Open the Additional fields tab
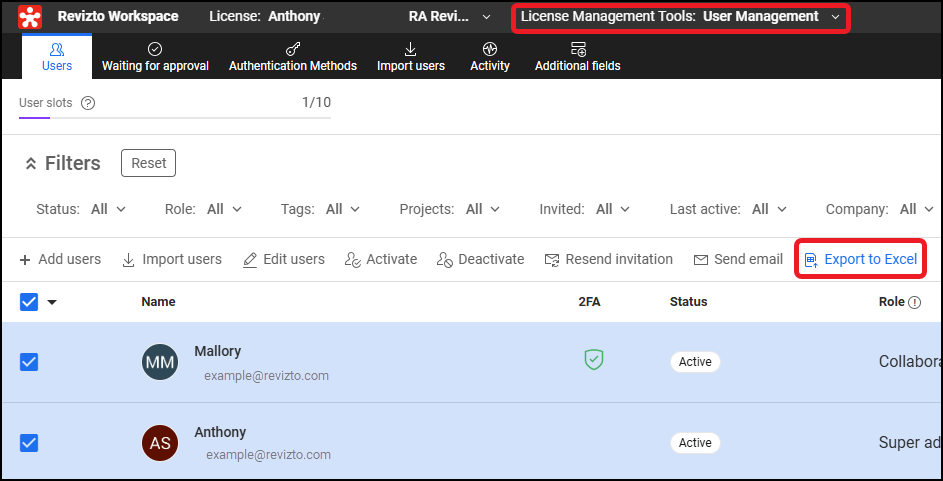 [x=577, y=57]
